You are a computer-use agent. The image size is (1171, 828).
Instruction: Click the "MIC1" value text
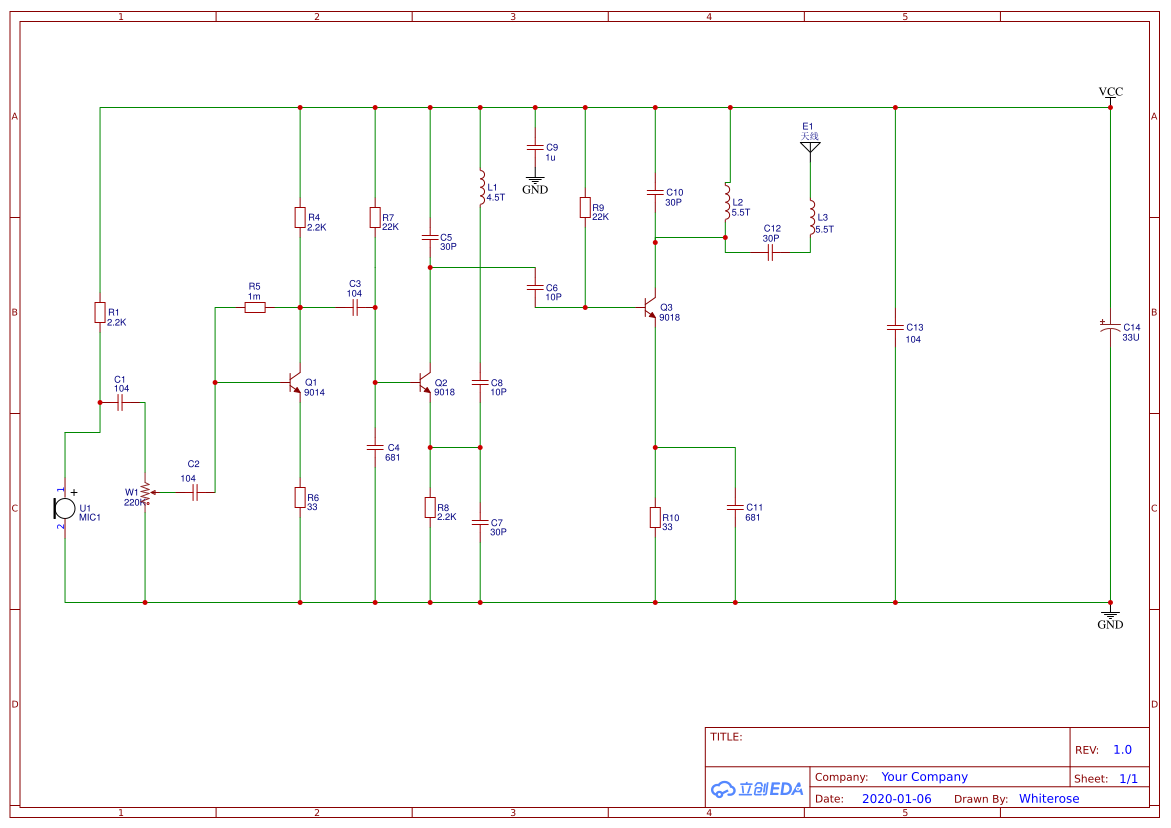click(90, 517)
